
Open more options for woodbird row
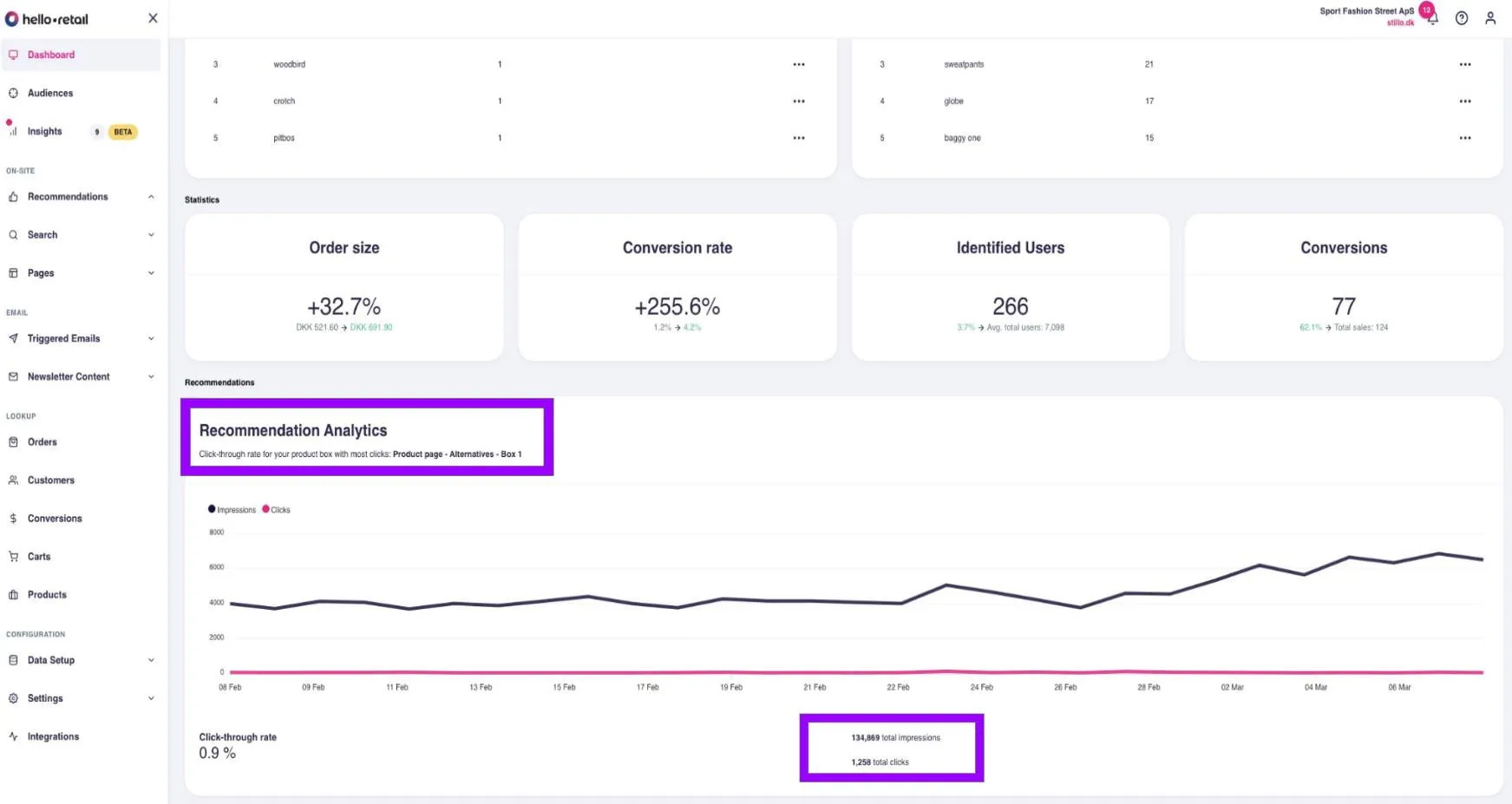(x=798, y=64)
